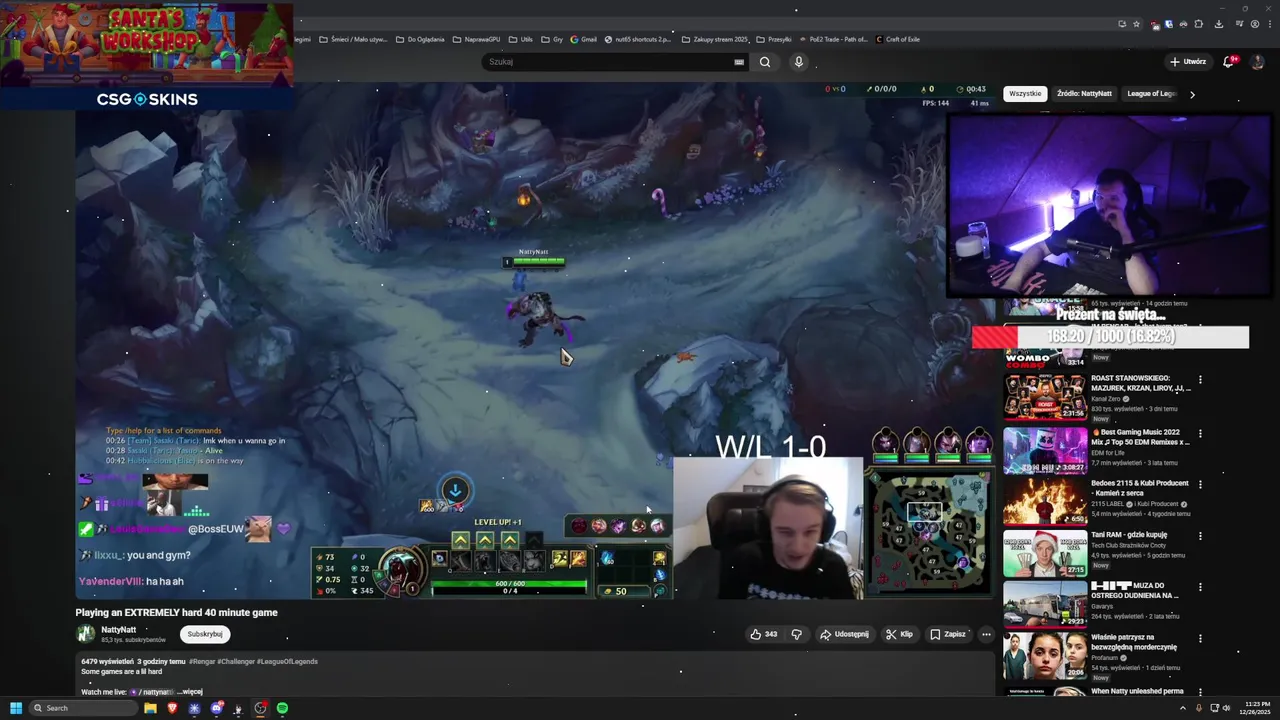Open the YouTube account avatar menu

[x=1258, y=62]
